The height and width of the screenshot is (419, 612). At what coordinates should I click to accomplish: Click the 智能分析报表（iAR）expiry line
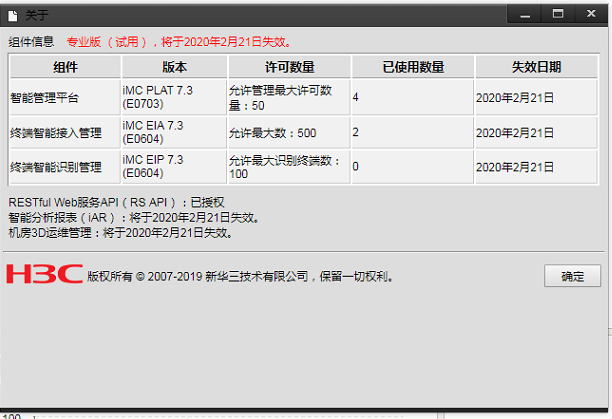click(x=133, y=217)
